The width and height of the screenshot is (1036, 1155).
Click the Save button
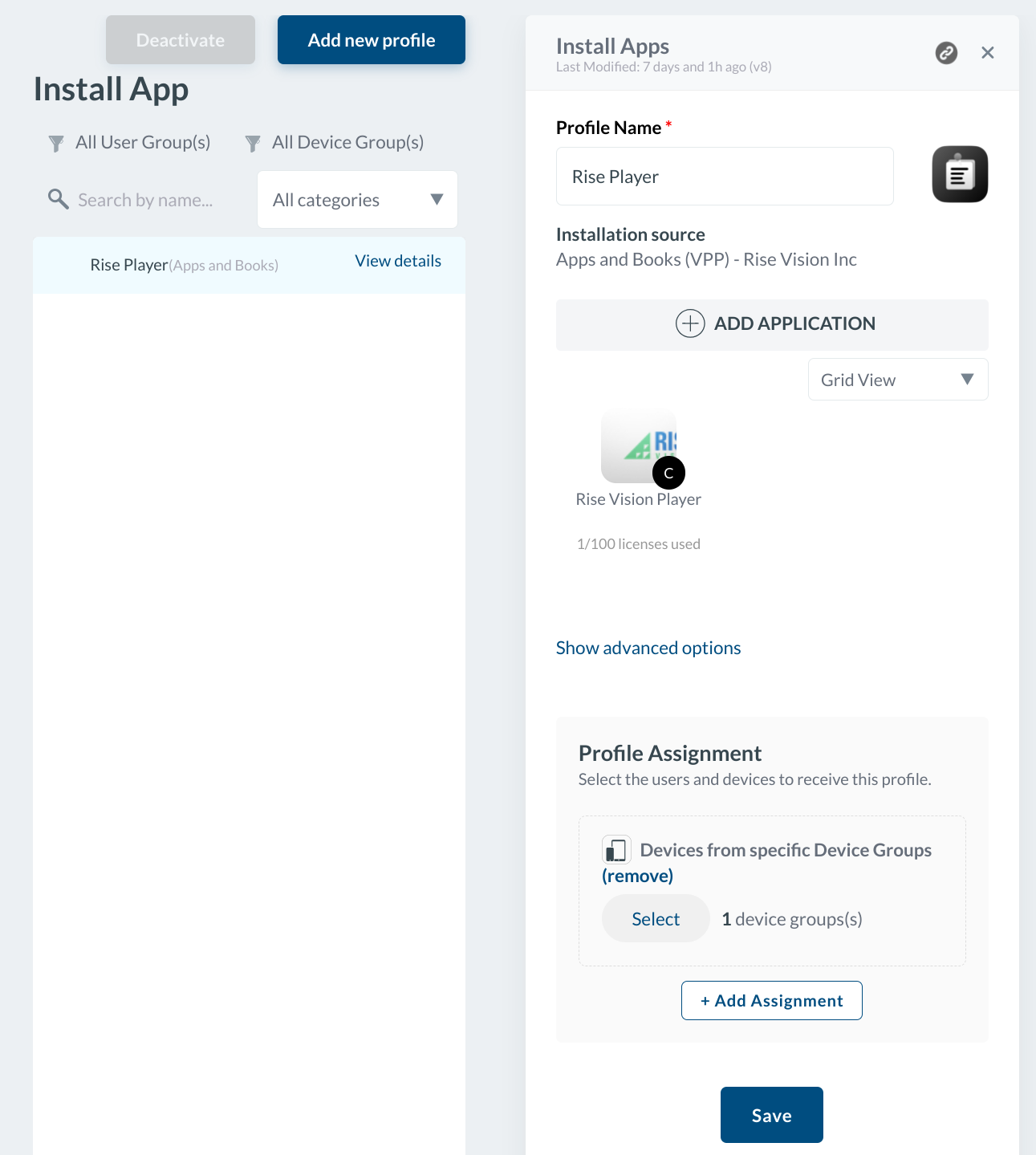click(772, 1115)
